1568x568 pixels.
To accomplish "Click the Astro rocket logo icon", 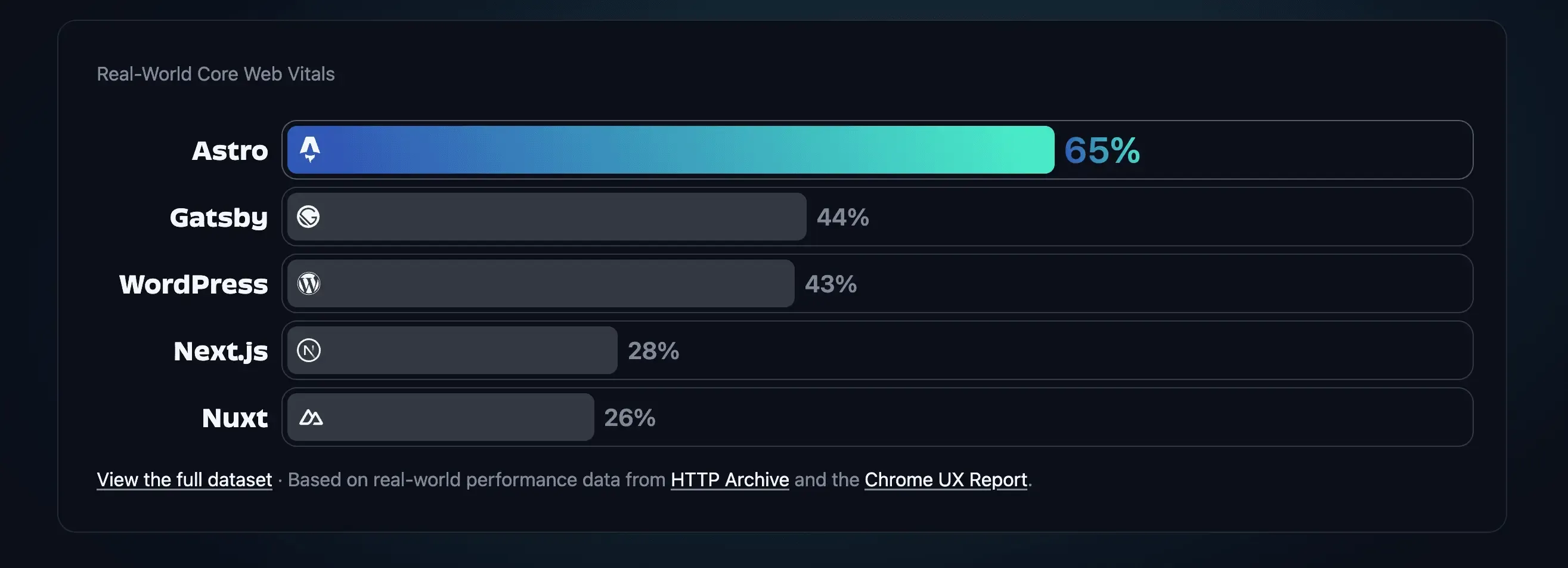I will (310, 149).
